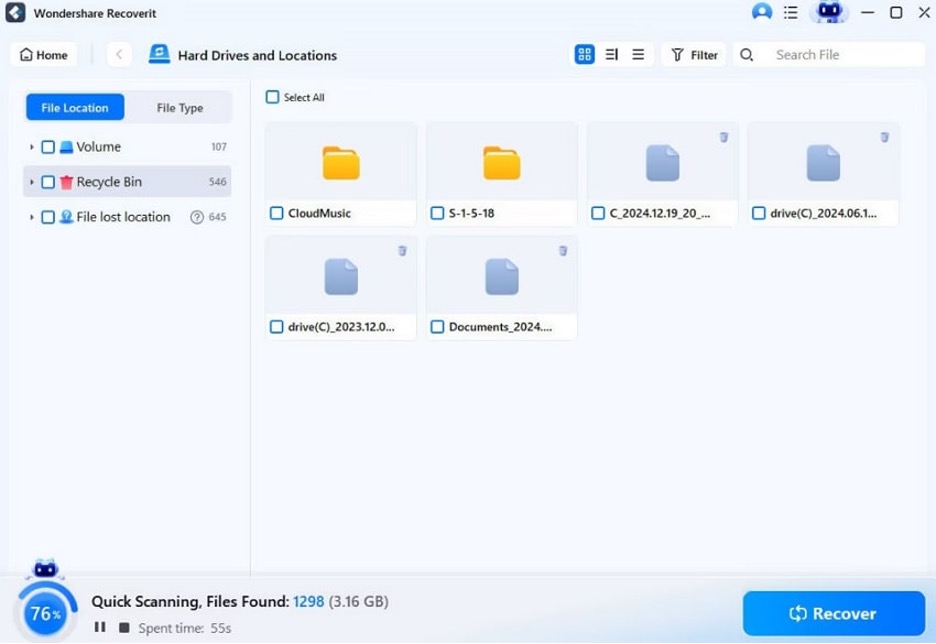
Task: Expand the Recycle Bin tree node
Action: tap(32, 182)
